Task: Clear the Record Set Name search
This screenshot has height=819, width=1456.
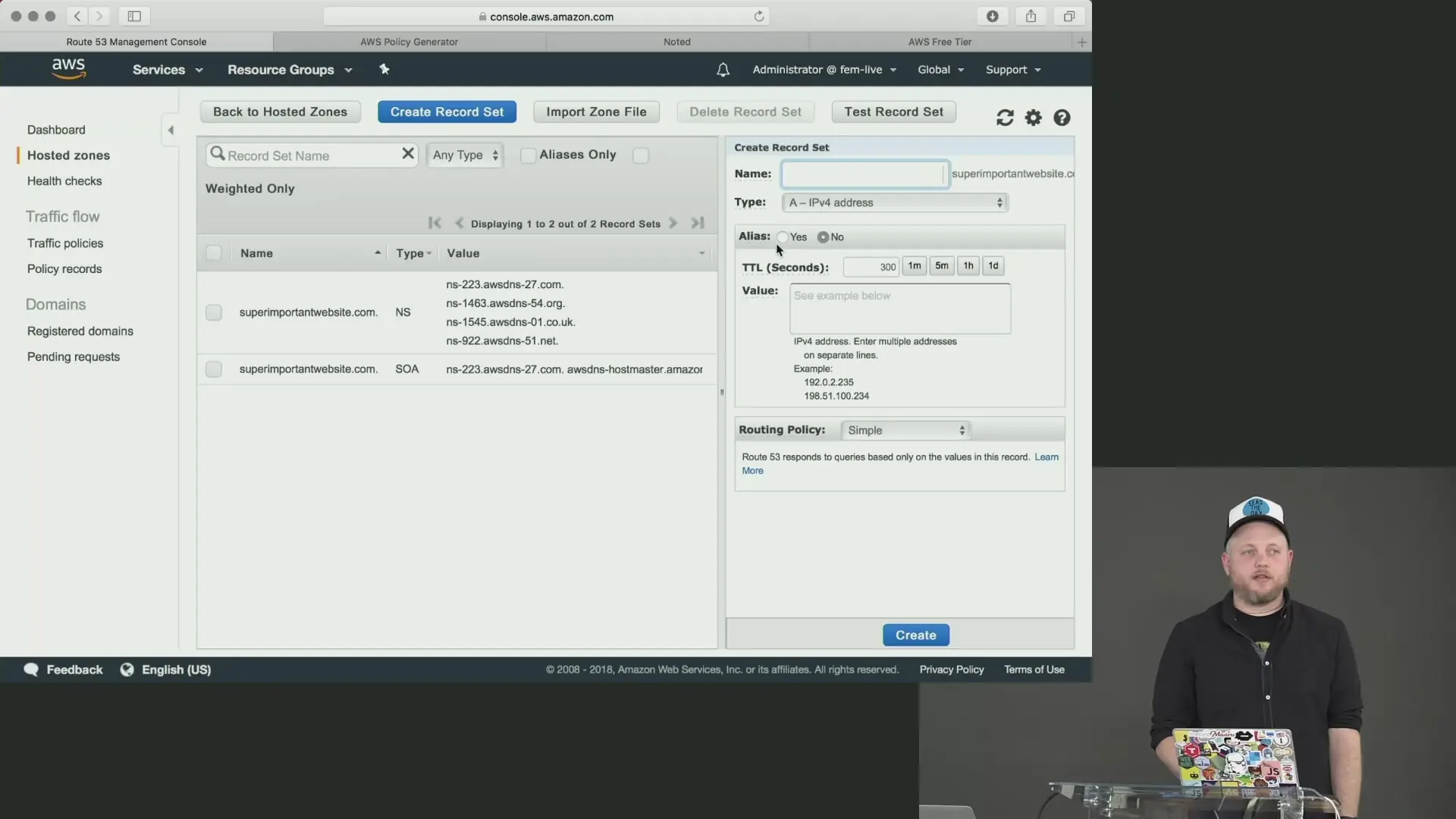Action: 408,154
